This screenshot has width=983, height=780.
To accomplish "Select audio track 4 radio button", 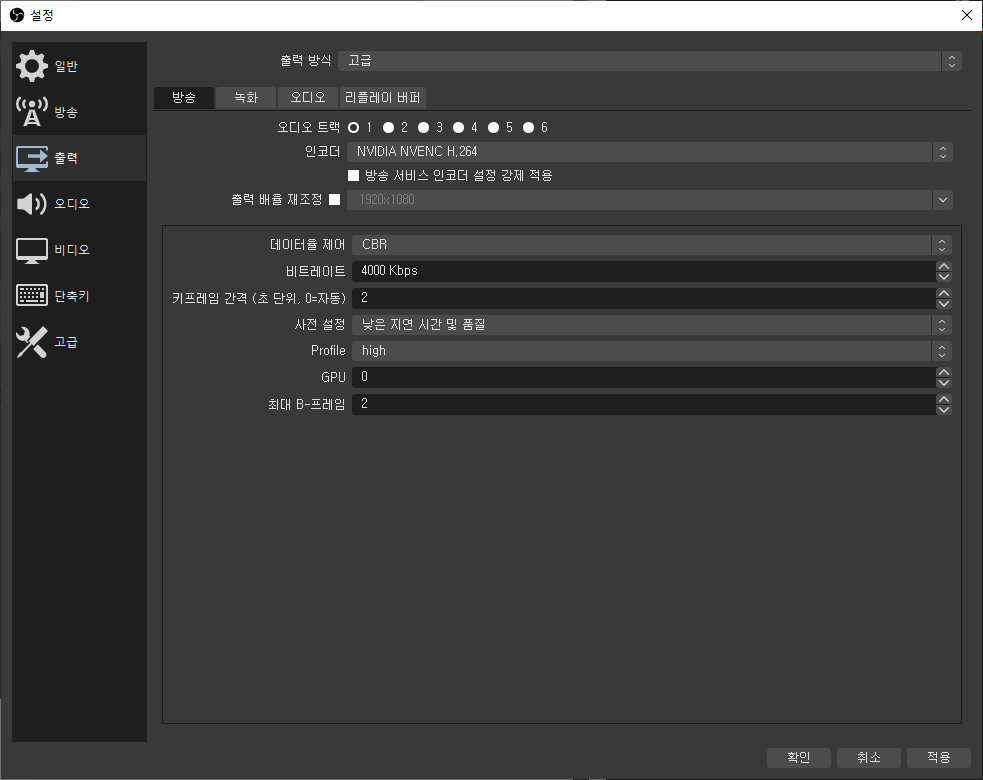I will point(459,127).
